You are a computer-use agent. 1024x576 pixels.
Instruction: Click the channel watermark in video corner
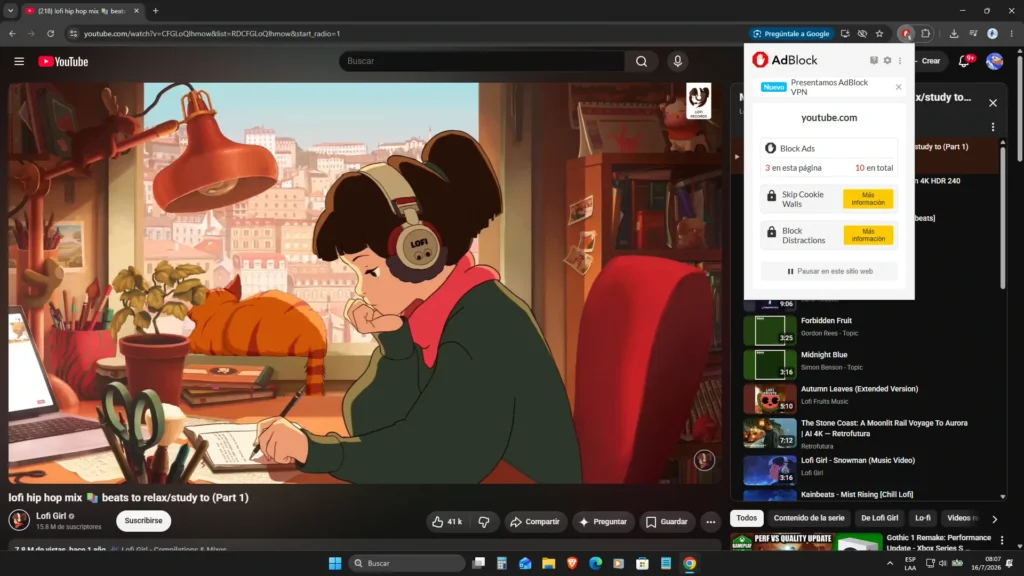(703, 460)
